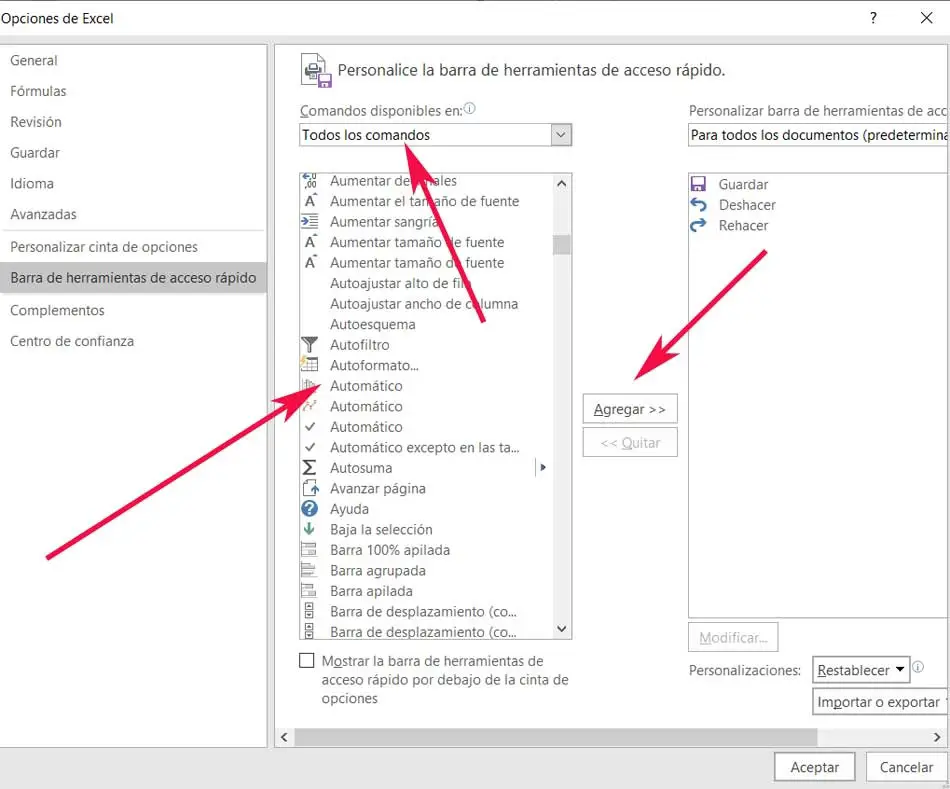Confirm with the Aceptar button
The image size is (950, 789).
814,767
